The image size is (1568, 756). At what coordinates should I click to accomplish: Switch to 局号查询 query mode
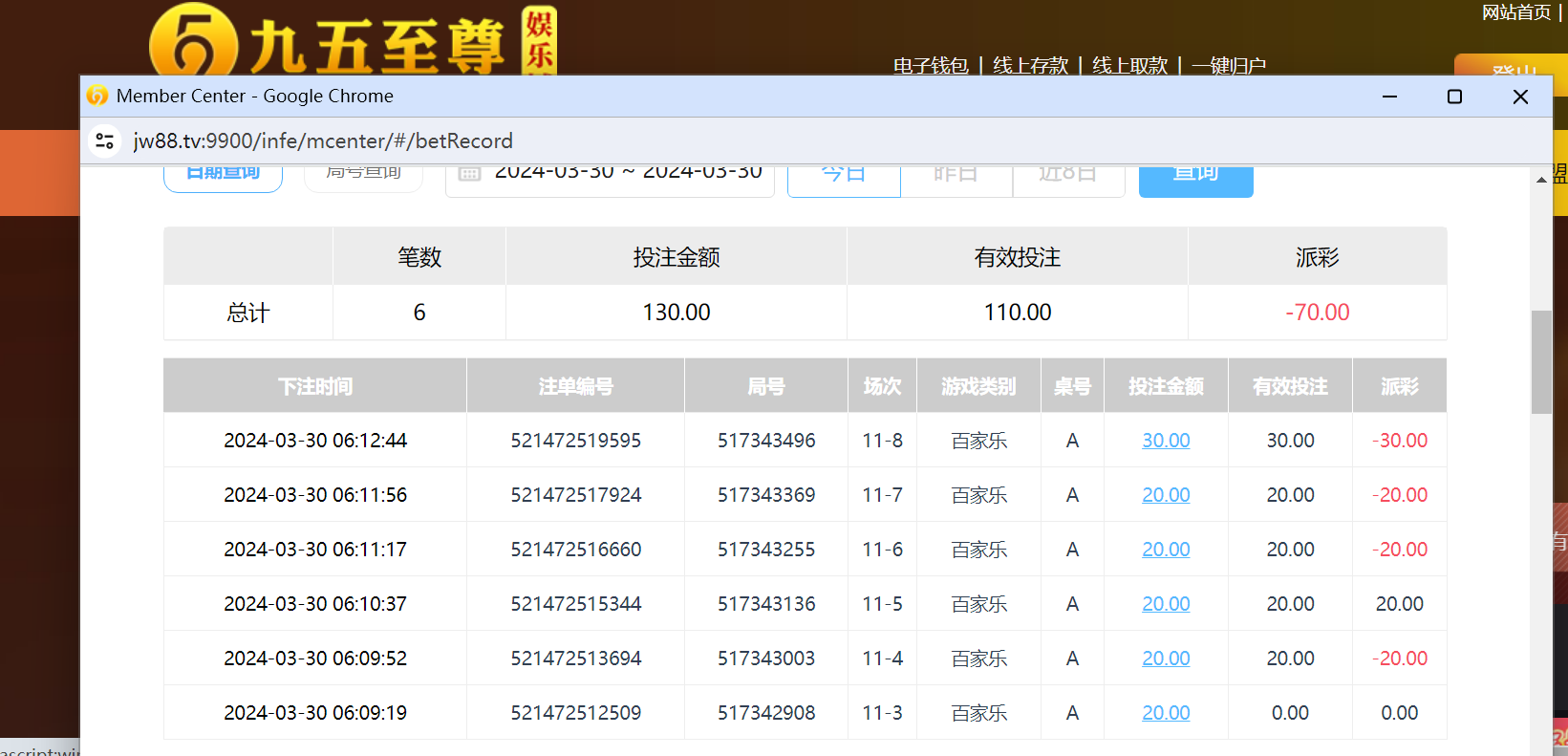(x=363, y=176)
